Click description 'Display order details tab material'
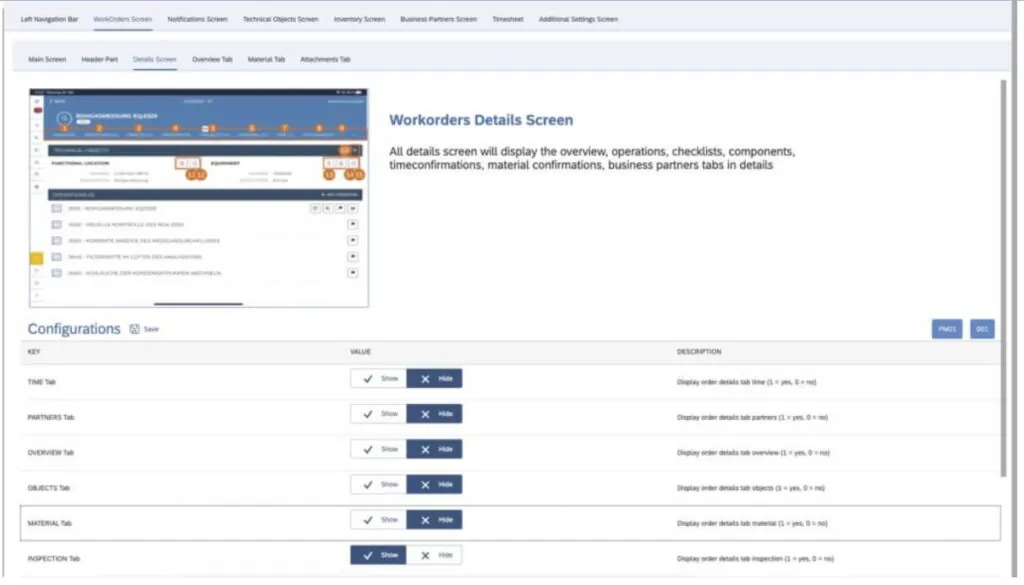The width and height of the screenshot is (1024, 585). [752, 523]
